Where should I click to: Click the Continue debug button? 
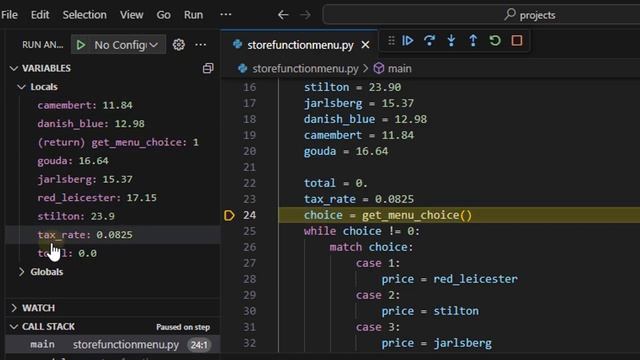click(408, 40)
